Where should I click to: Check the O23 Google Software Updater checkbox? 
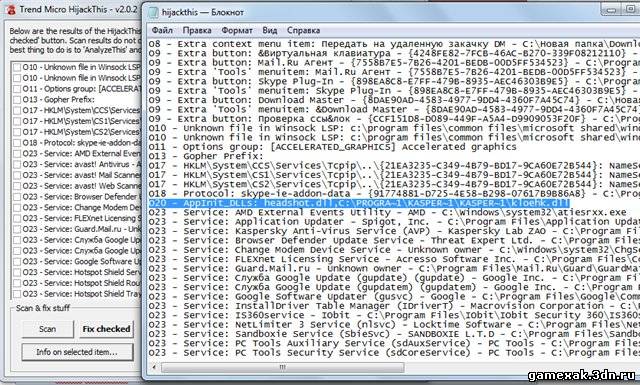tap(17, 262)
